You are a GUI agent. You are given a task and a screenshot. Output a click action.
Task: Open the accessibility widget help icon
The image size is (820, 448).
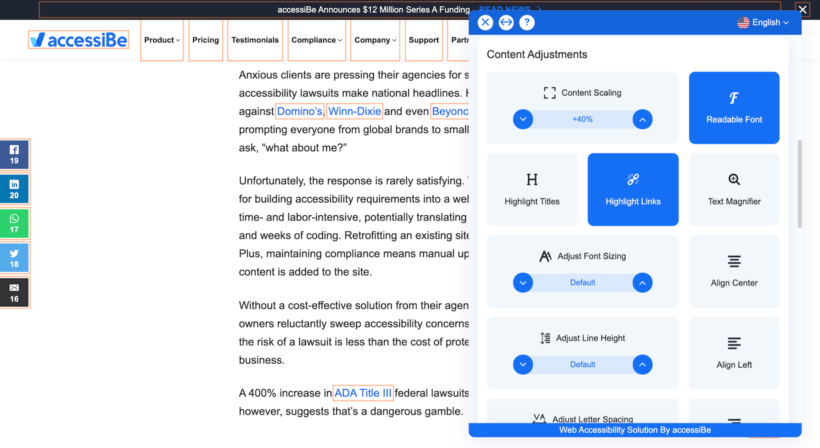click(x=527, y=22)
